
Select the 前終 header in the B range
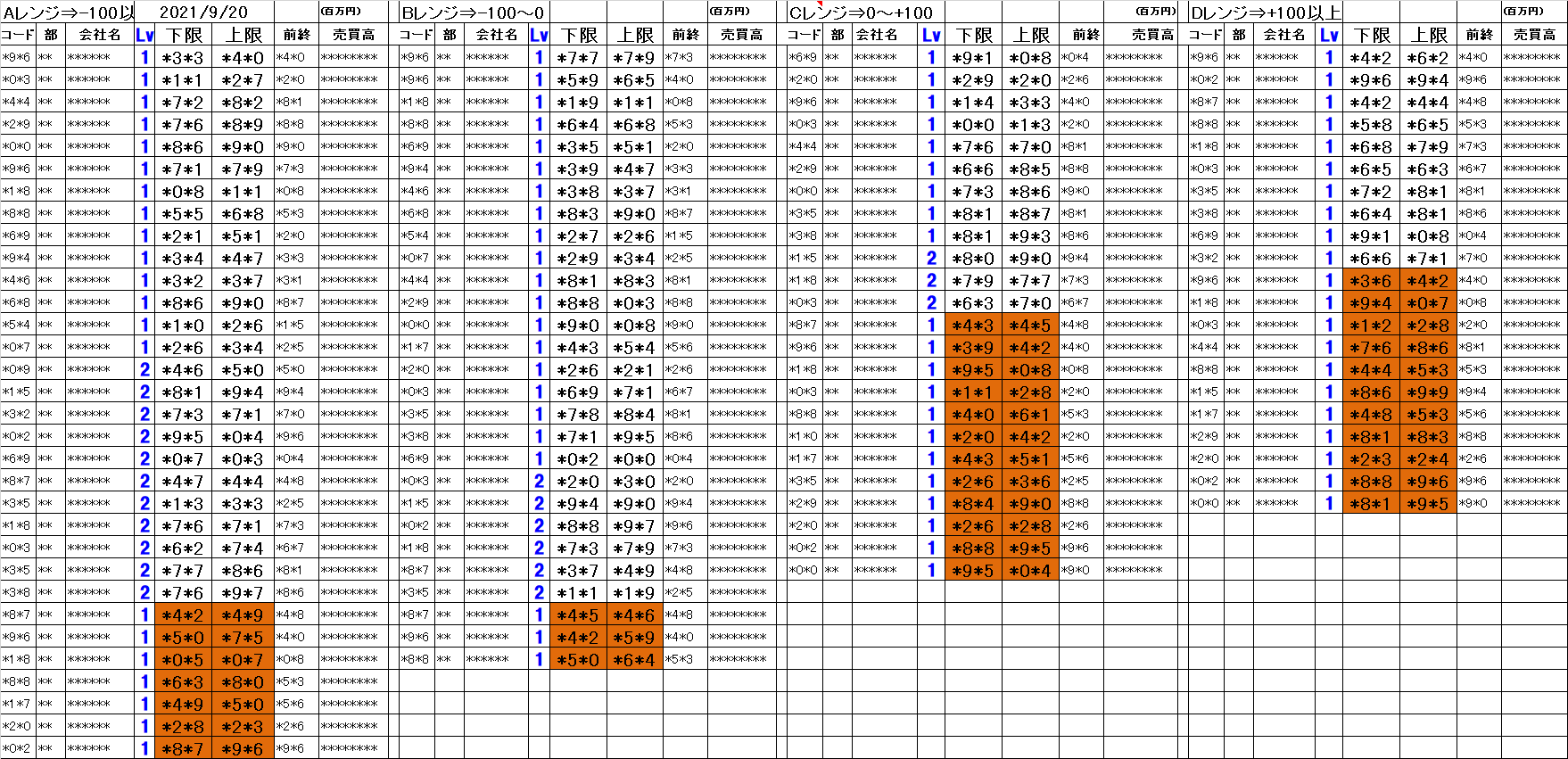pos(686,35)
